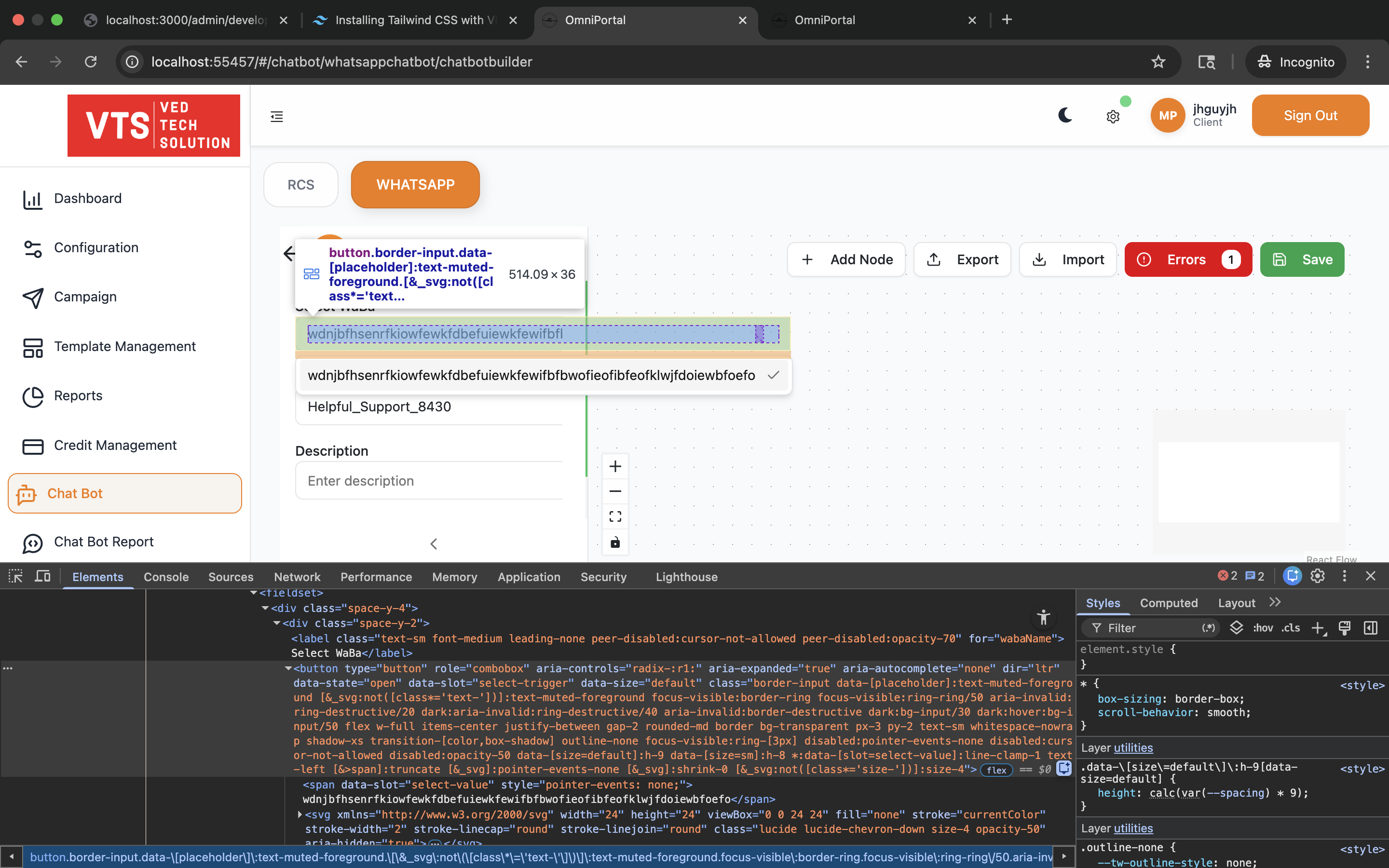The image size is (1389, 868).
Task: Expand svg element in DOM tree
Action: (x=300, y=814)
